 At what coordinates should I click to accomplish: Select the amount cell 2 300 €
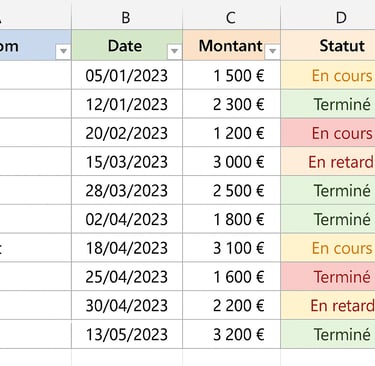pos(231,104)
